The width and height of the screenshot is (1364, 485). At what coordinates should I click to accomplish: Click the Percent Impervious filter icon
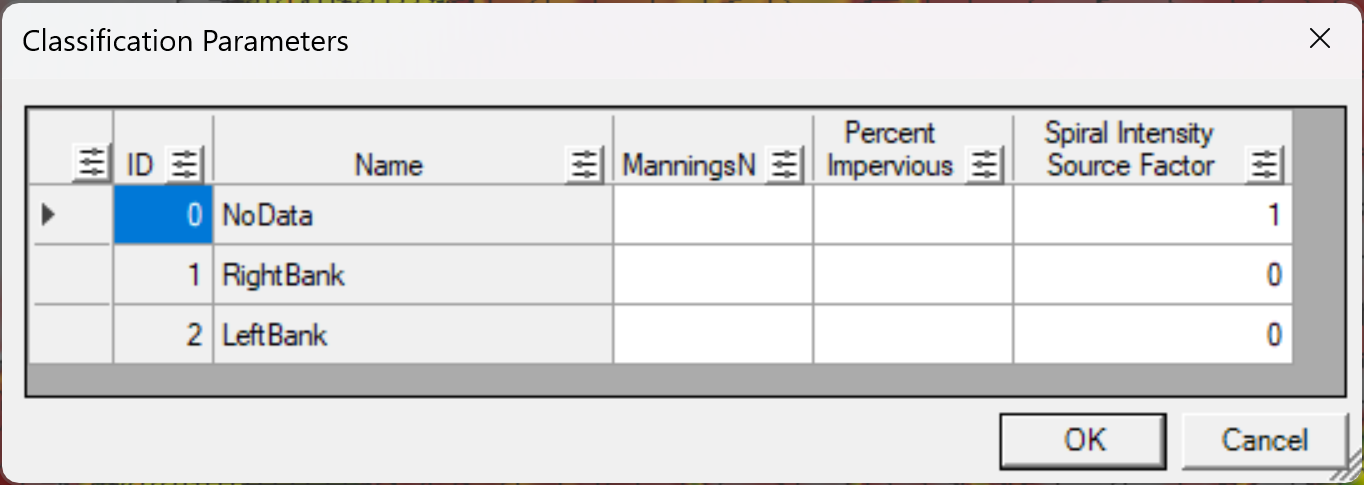[986, 164]
